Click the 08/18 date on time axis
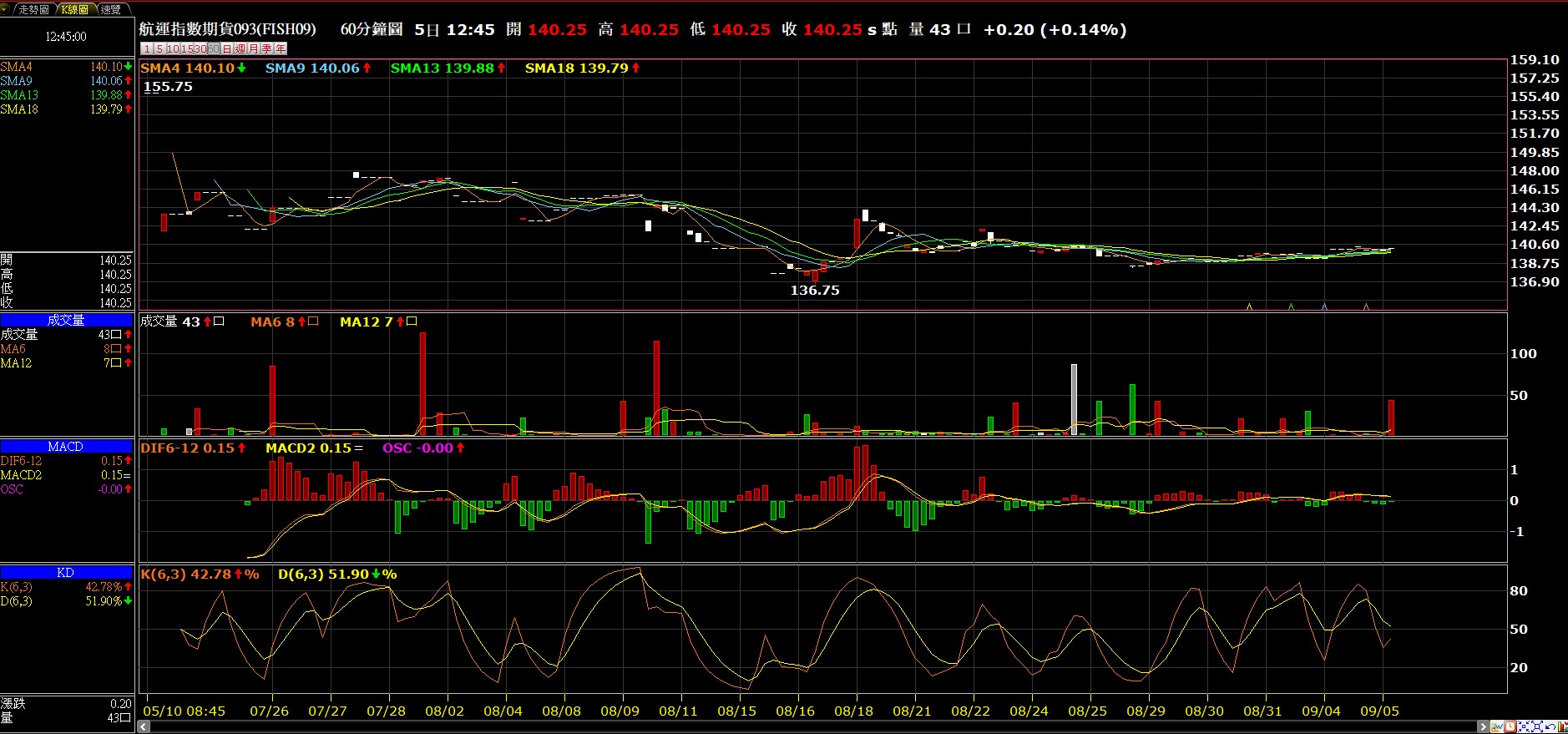The height and width of the screenshot is (734, 1568). click(x=853, y=711)
